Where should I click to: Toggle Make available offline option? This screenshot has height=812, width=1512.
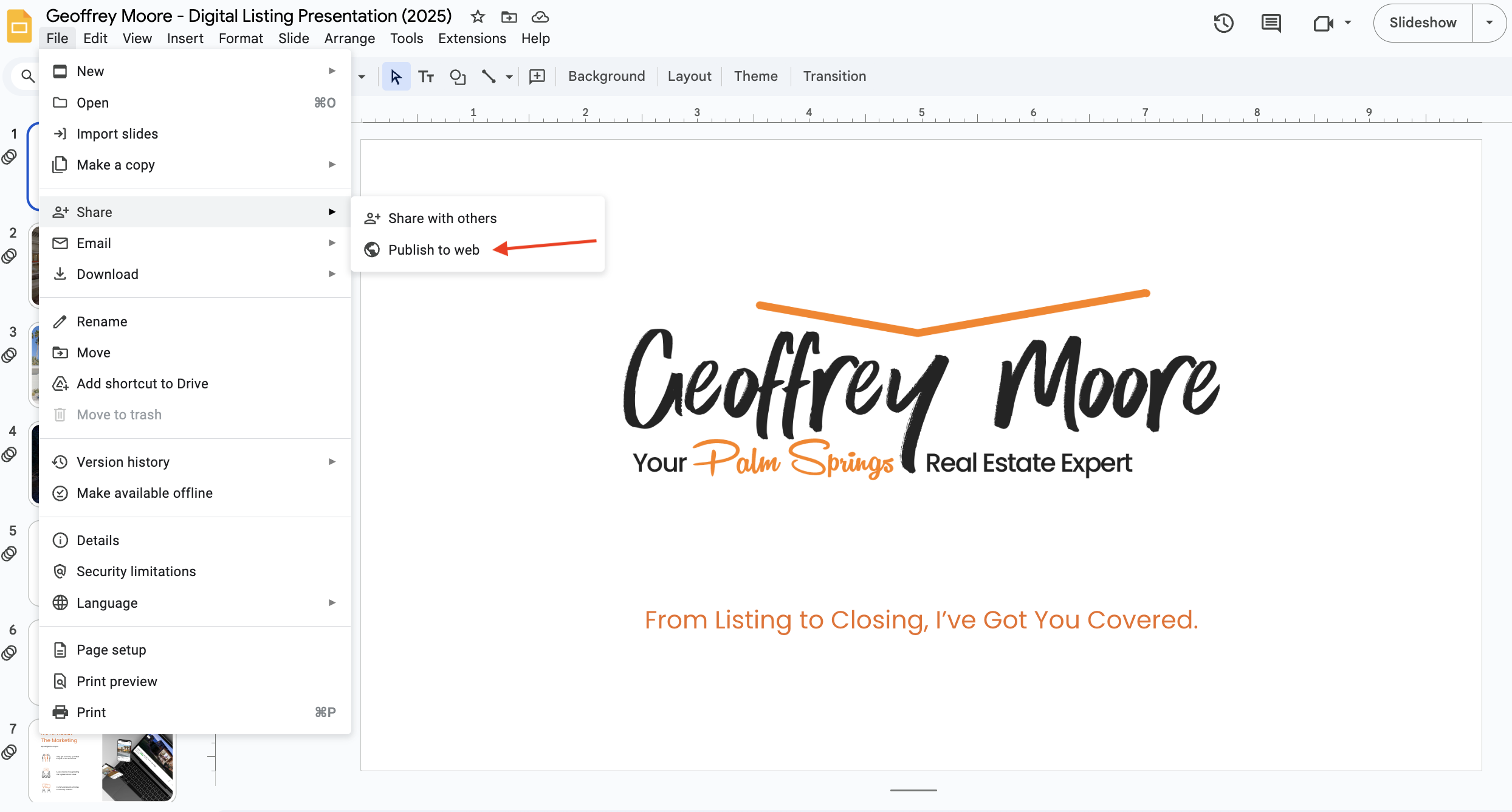pyautogui.click(x=145, y=493)
